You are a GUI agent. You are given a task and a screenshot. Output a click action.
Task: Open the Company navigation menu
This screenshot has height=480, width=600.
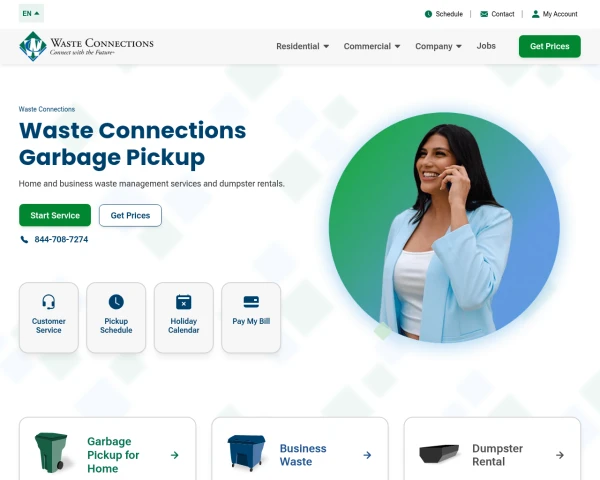[x=438, y=46]
